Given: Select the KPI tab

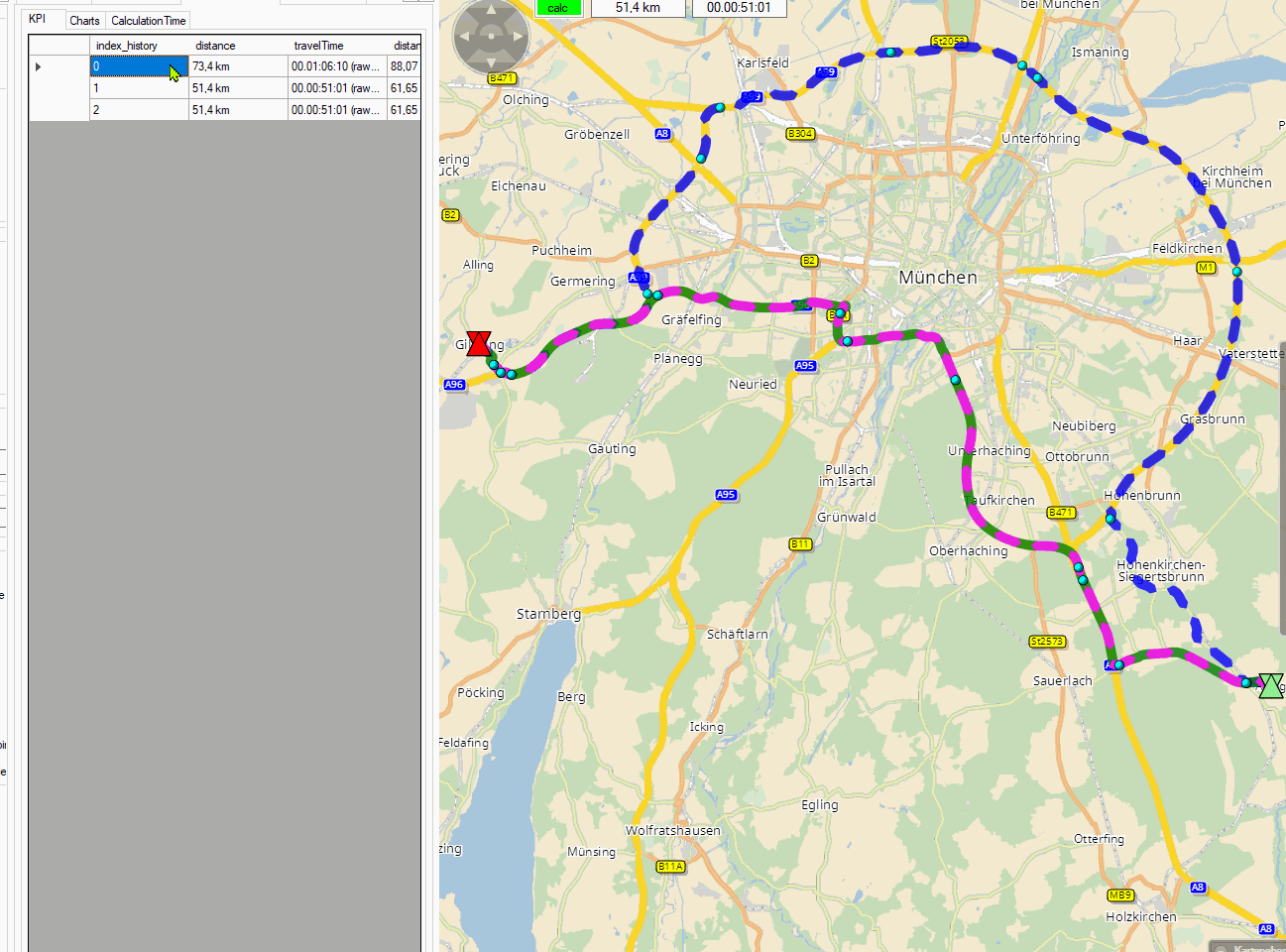Looking at the screenshot, I should pyautogui.click(x=38, y=19).
